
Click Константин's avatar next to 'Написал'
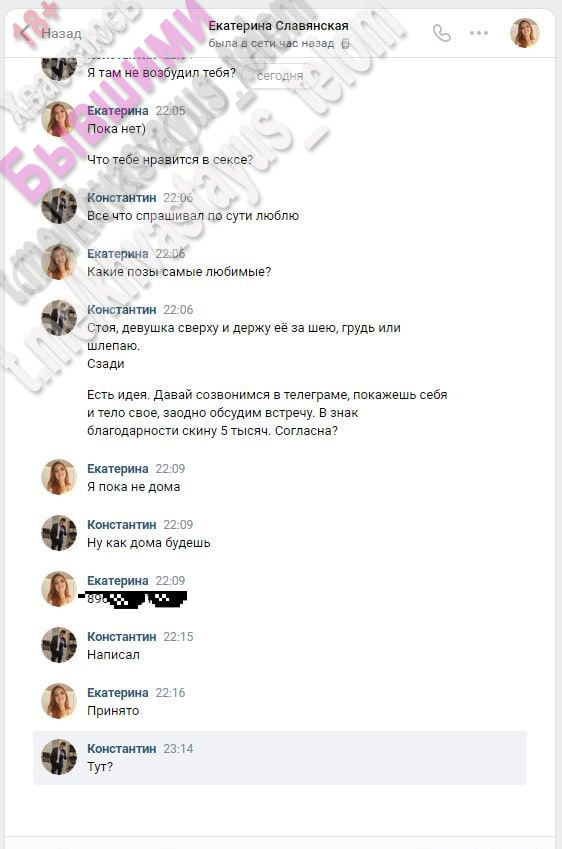pos(59,645)
